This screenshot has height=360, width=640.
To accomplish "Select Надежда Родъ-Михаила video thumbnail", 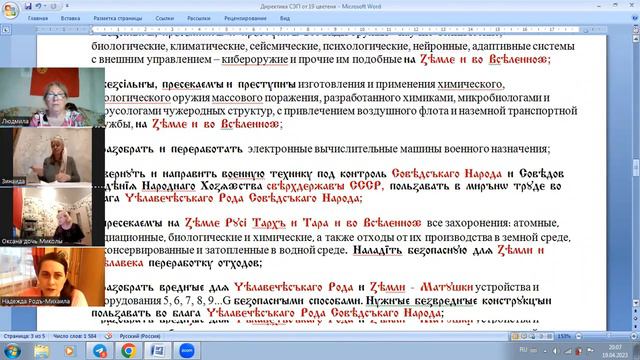I will 52,277.
